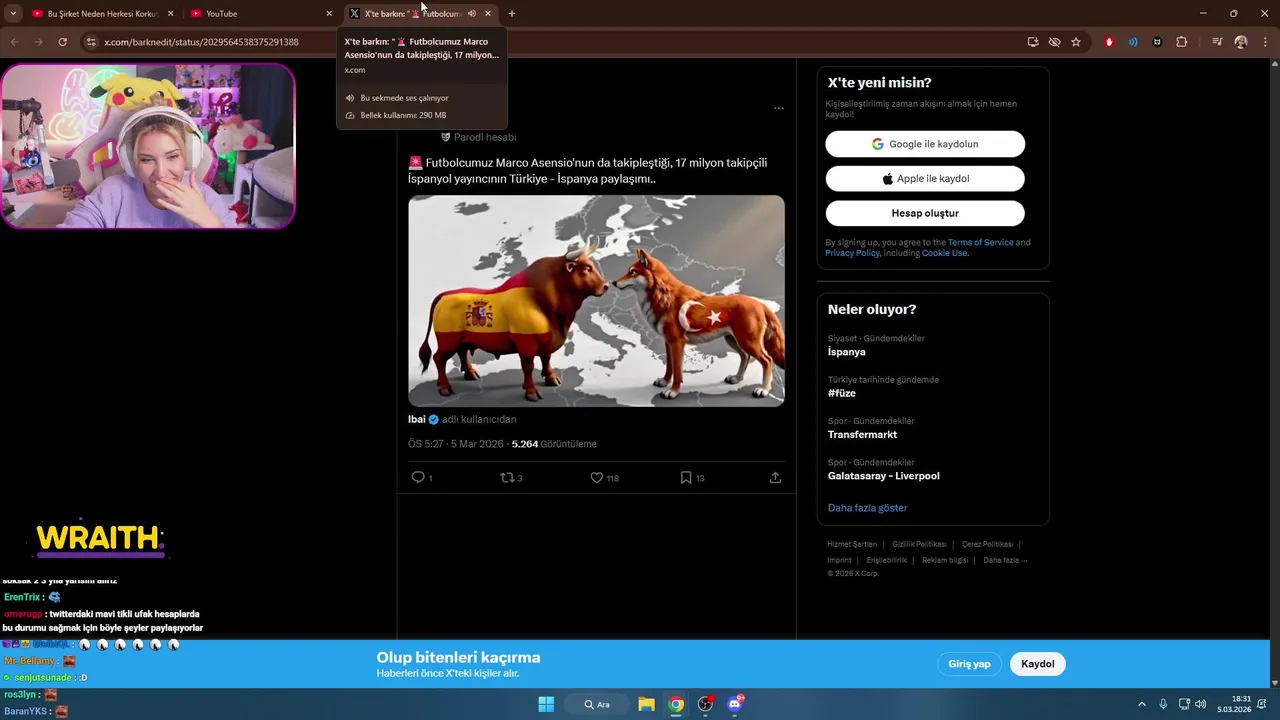Open the Cookie Use link
Screen dimensions: 1280x720
(x=944, y=253)
